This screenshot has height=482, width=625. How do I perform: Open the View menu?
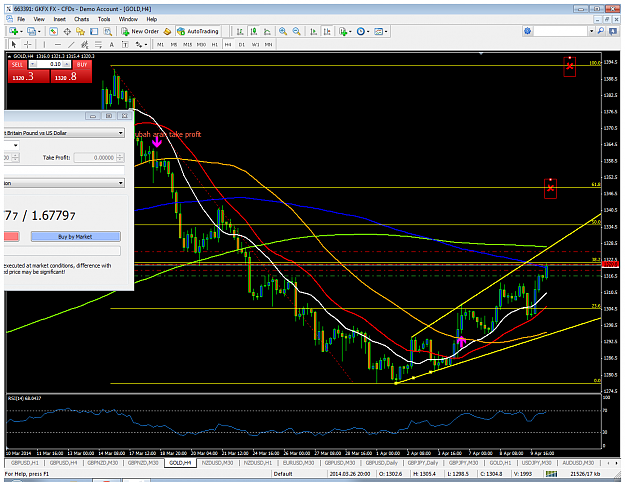[39, 19]
